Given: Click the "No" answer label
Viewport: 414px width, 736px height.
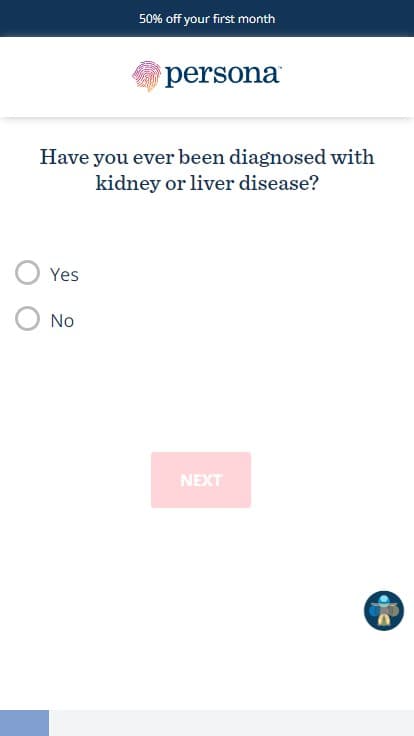Looking at the screenshot, I should (x=62, y=321).
